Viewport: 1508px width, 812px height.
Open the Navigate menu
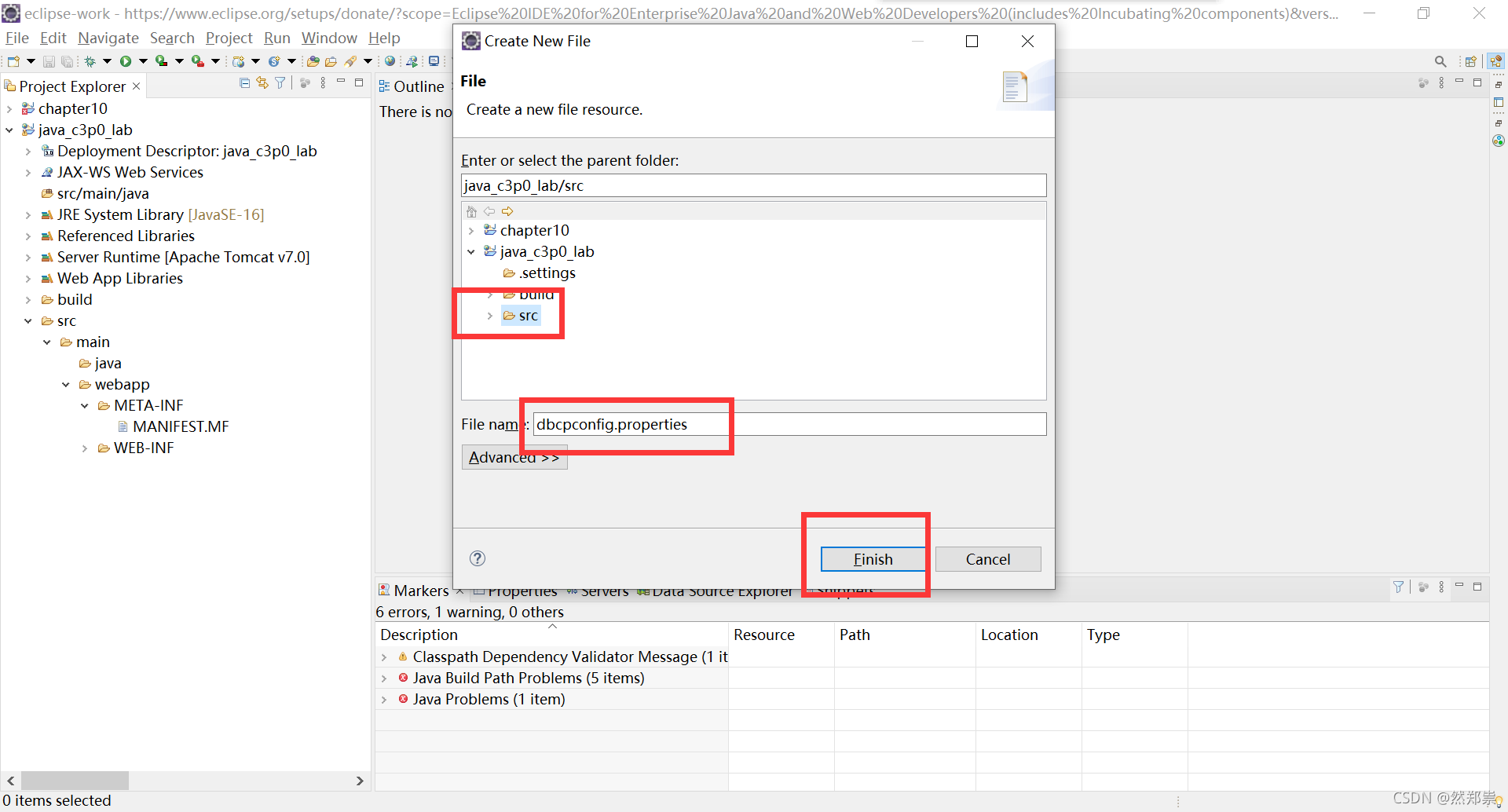(x=108, y=38)
